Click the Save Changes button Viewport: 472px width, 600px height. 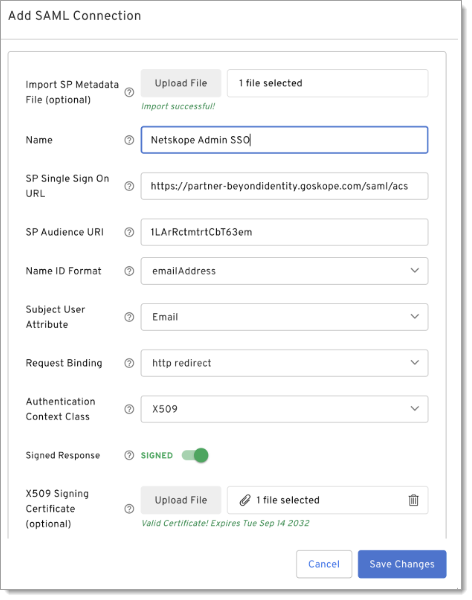click(x=402, y=564)
